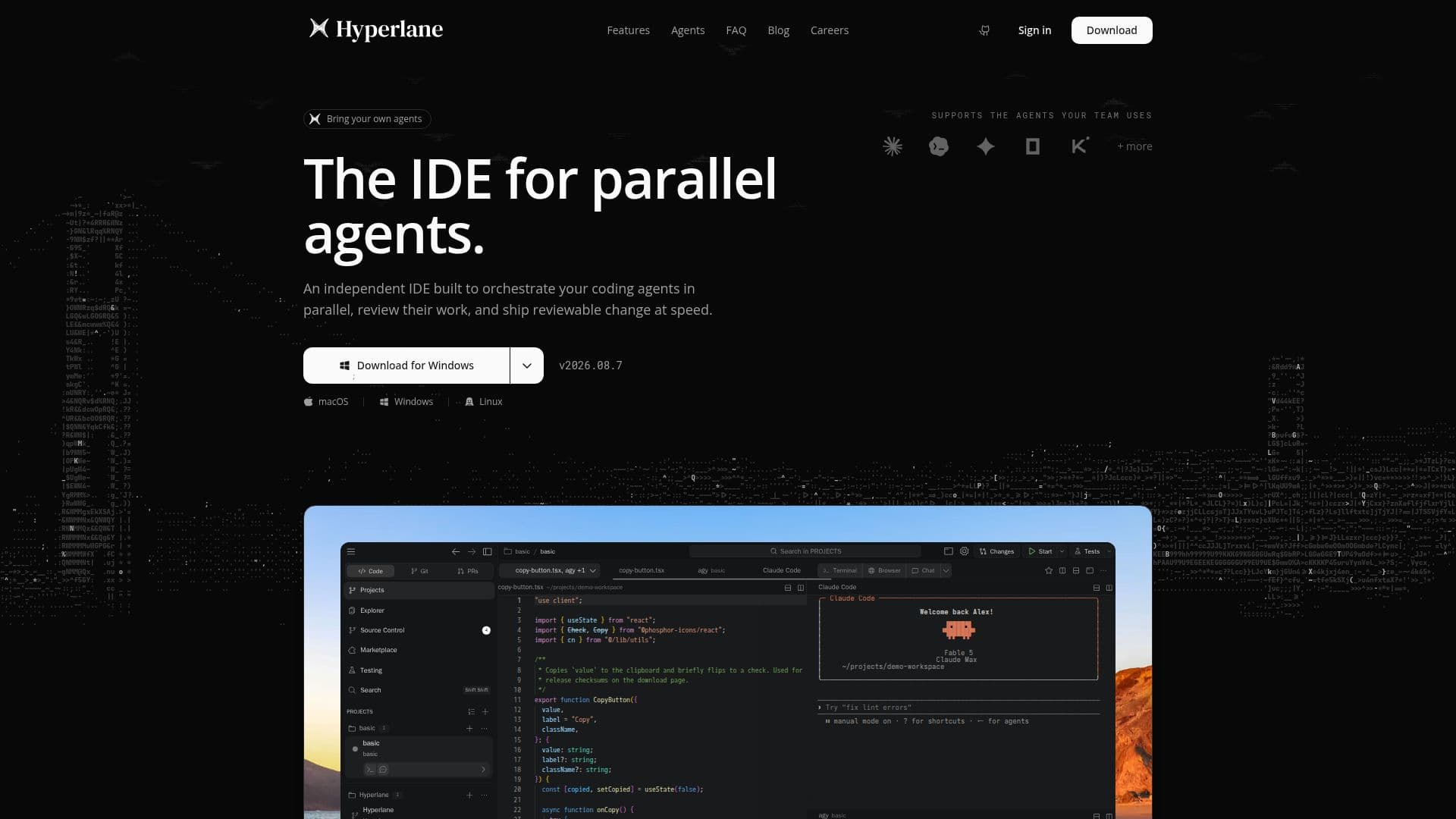Click the settings gear icon in IDE toolbar
1456x819 pixels.
pyautogui.click(x=965, y=551)
